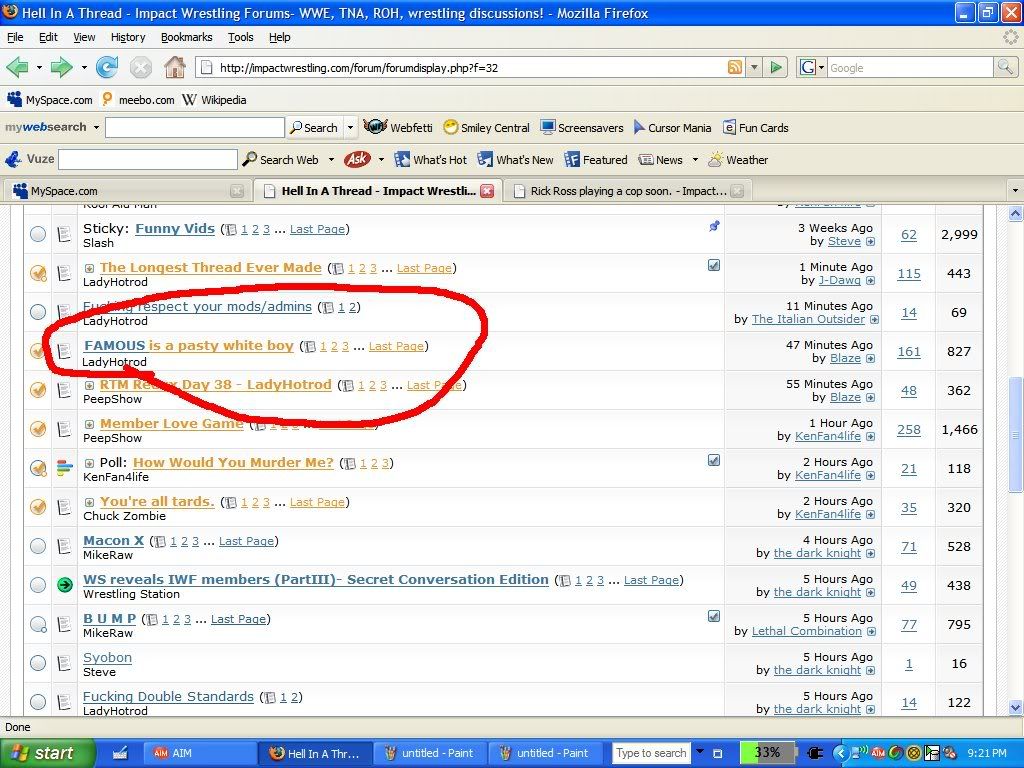Open the Macon X thread

coord(114,541)
